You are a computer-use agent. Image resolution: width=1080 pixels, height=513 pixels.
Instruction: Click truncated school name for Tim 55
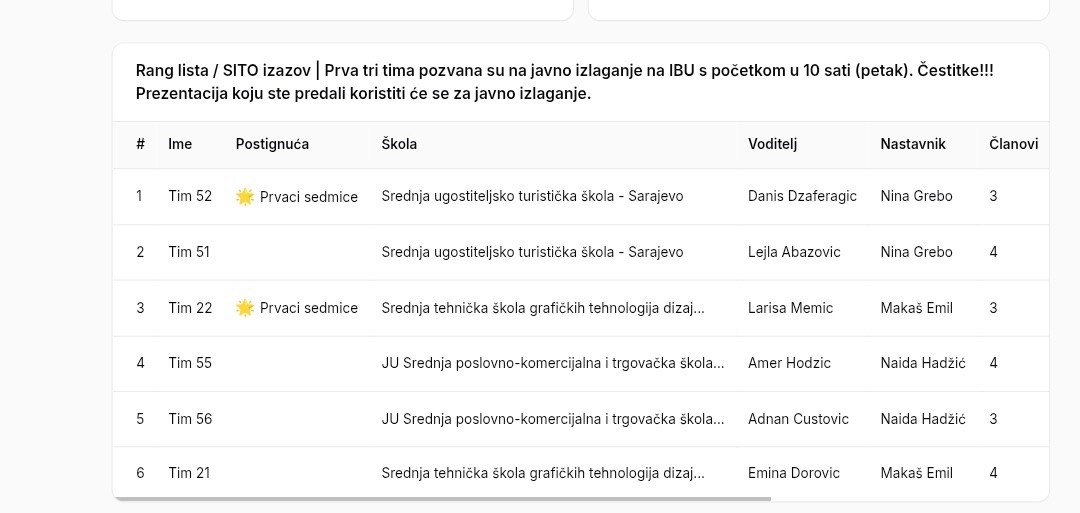tap(553, 363)
